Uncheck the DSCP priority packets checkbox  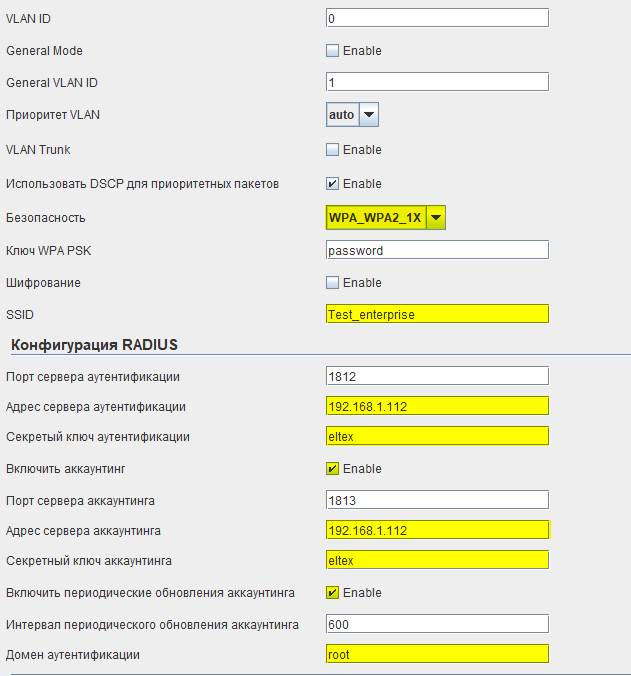tap(332, 184)
